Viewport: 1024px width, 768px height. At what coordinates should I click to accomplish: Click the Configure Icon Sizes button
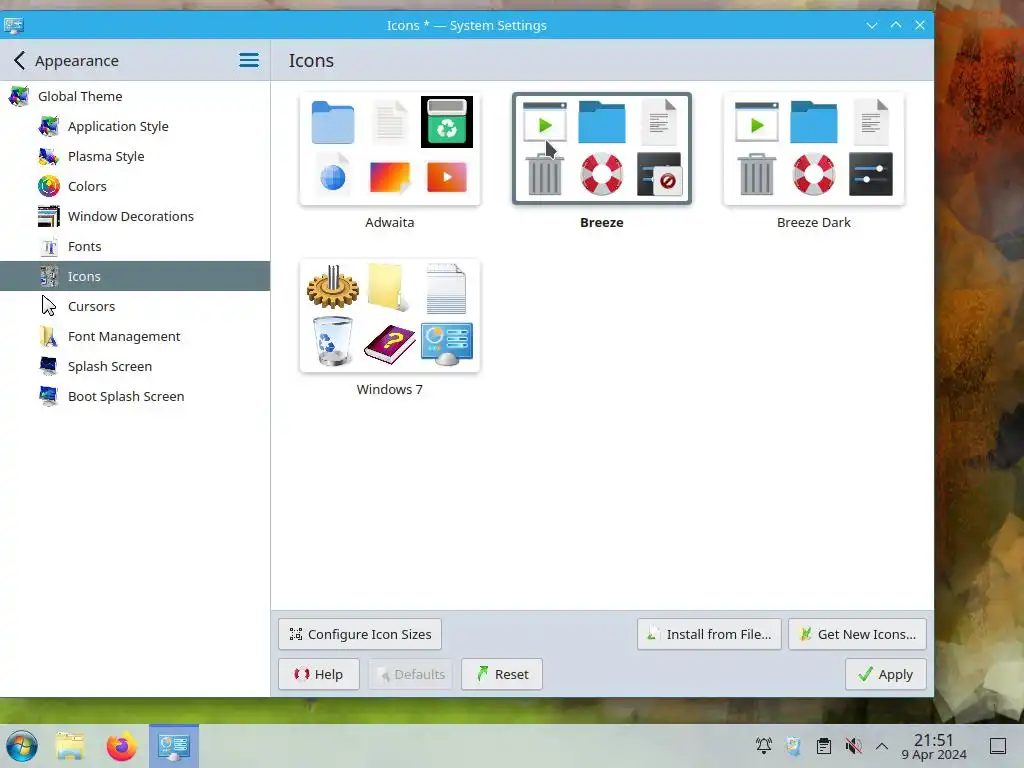360,634
